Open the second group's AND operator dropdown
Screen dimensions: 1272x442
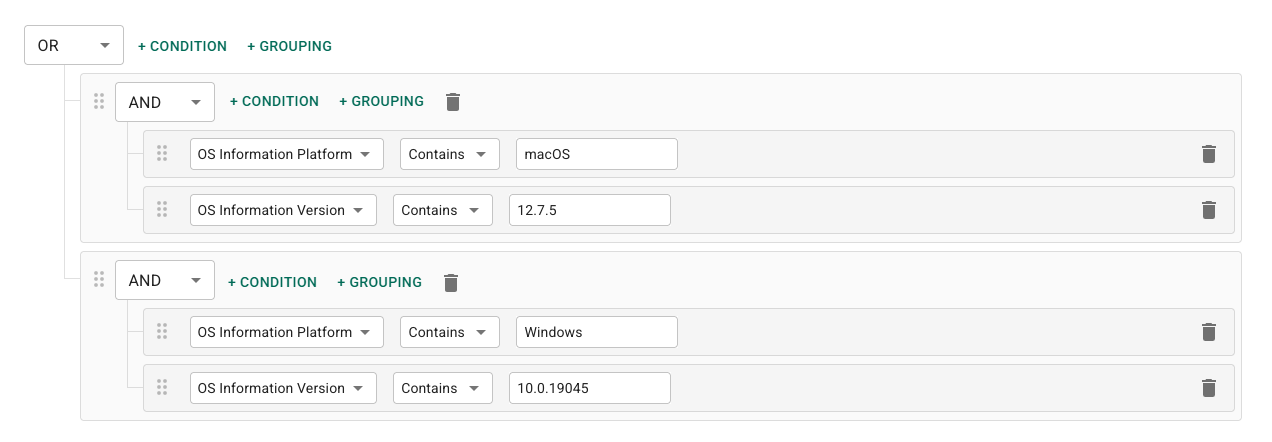click(x=164, y=281)
